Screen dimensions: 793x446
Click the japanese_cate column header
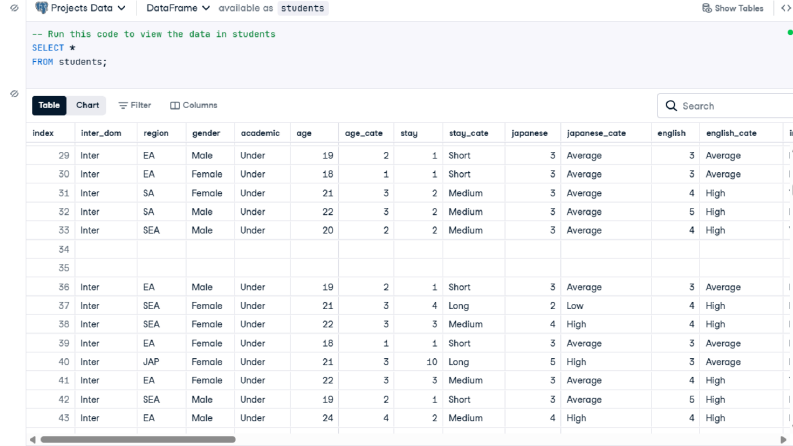pyautogui.click(x=606, y=133)
